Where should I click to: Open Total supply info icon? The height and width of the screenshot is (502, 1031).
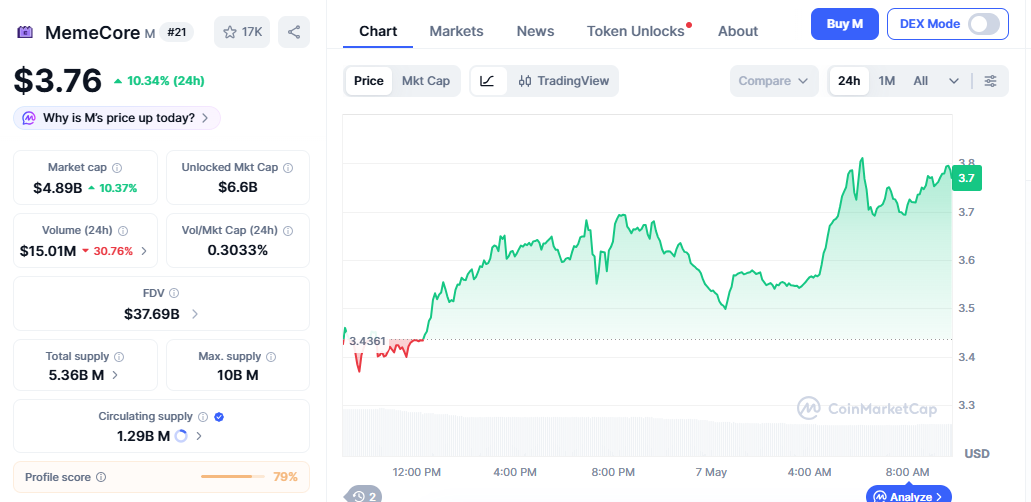(119, 357)
